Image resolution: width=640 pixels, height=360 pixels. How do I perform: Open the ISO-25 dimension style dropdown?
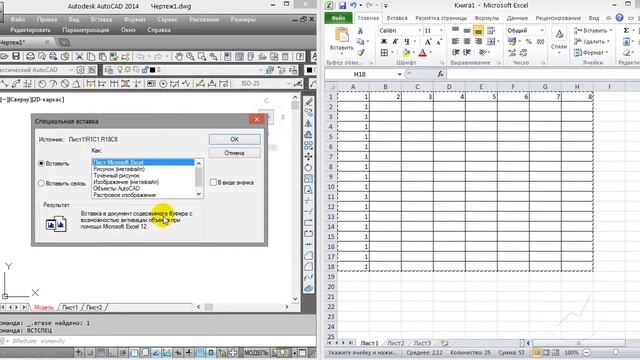pos(288,83)
